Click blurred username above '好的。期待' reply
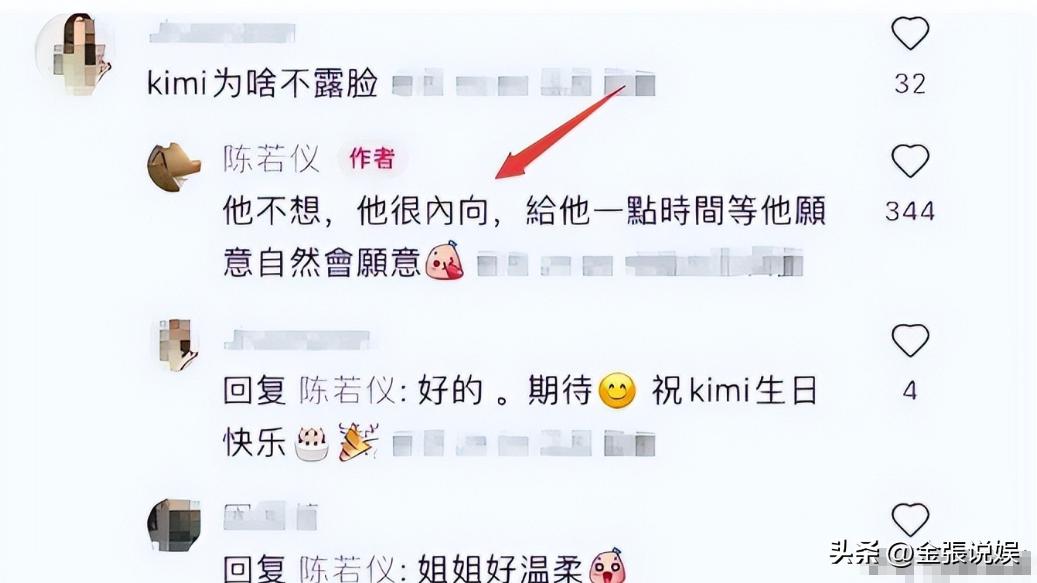This screenshot has height=583, width=1037. [296, 340]
